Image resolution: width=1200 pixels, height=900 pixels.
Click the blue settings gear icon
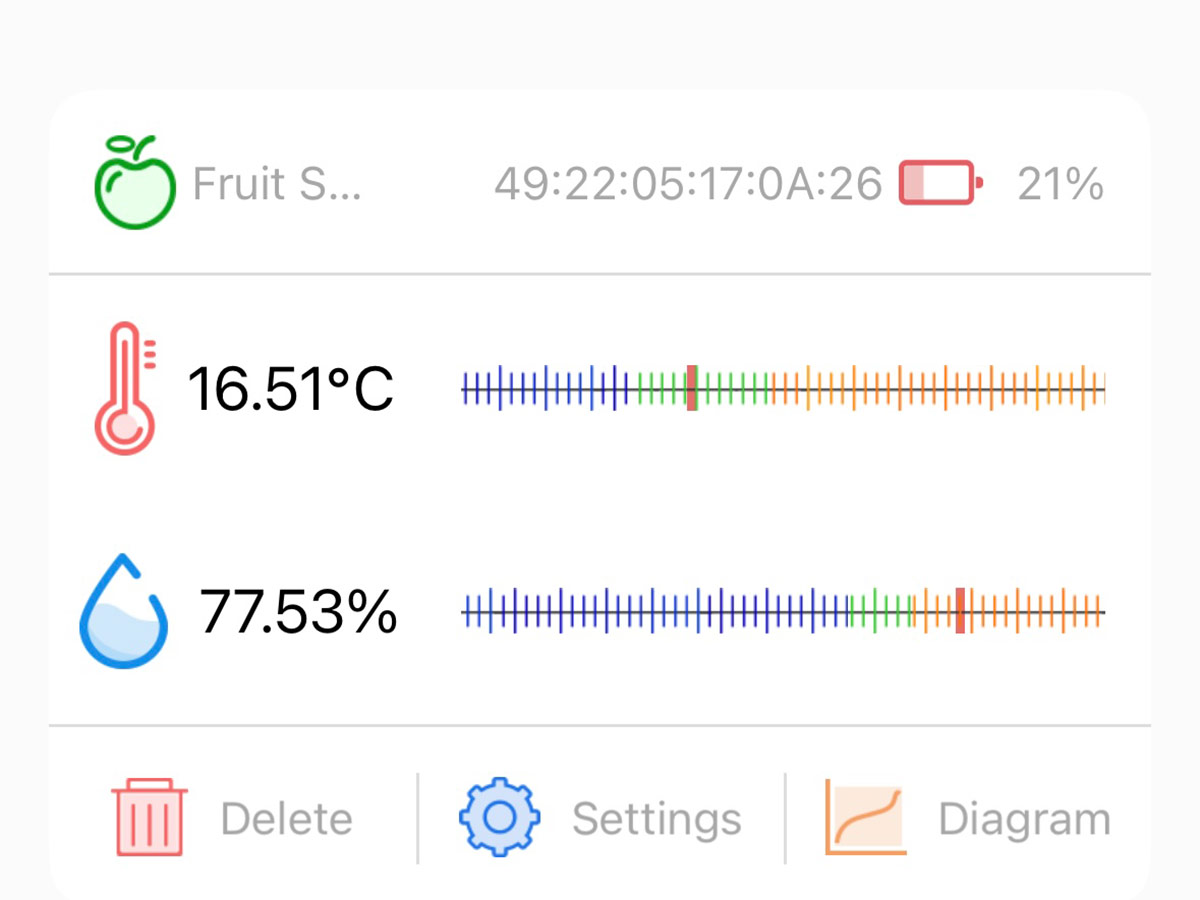point(499,817)
